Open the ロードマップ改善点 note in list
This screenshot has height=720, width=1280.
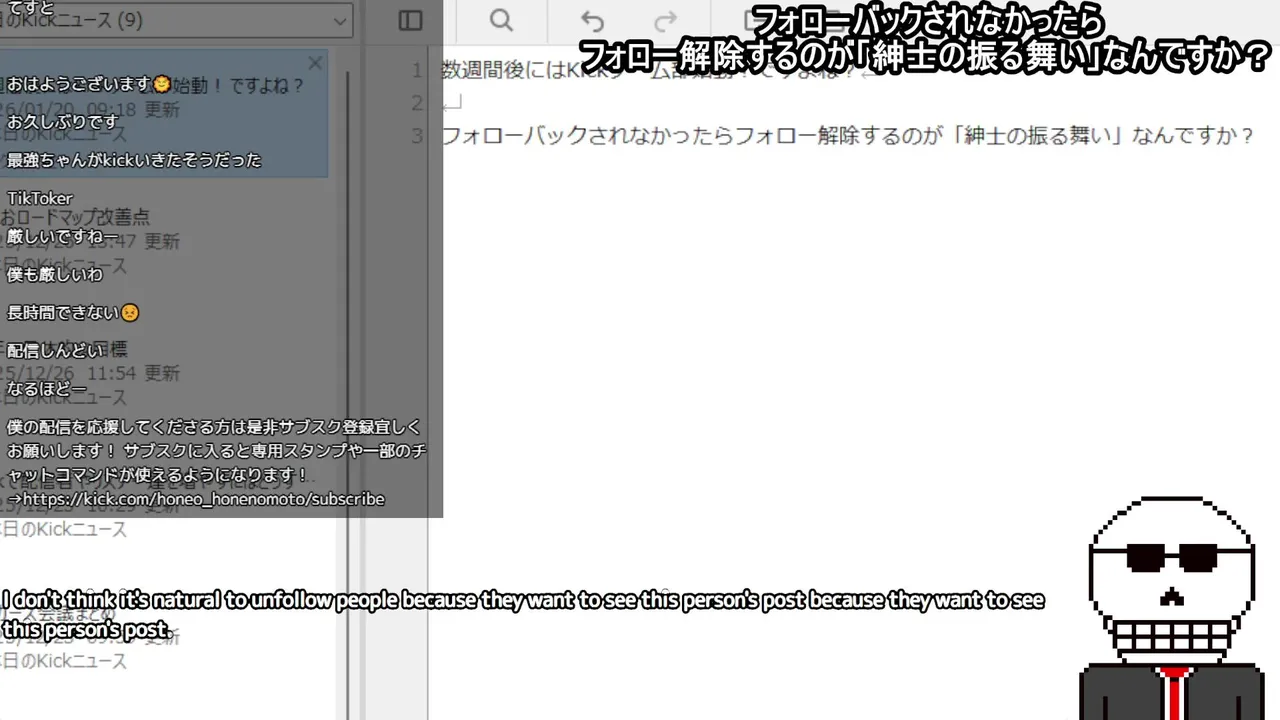pyautogui.click(x=164, y=241)
